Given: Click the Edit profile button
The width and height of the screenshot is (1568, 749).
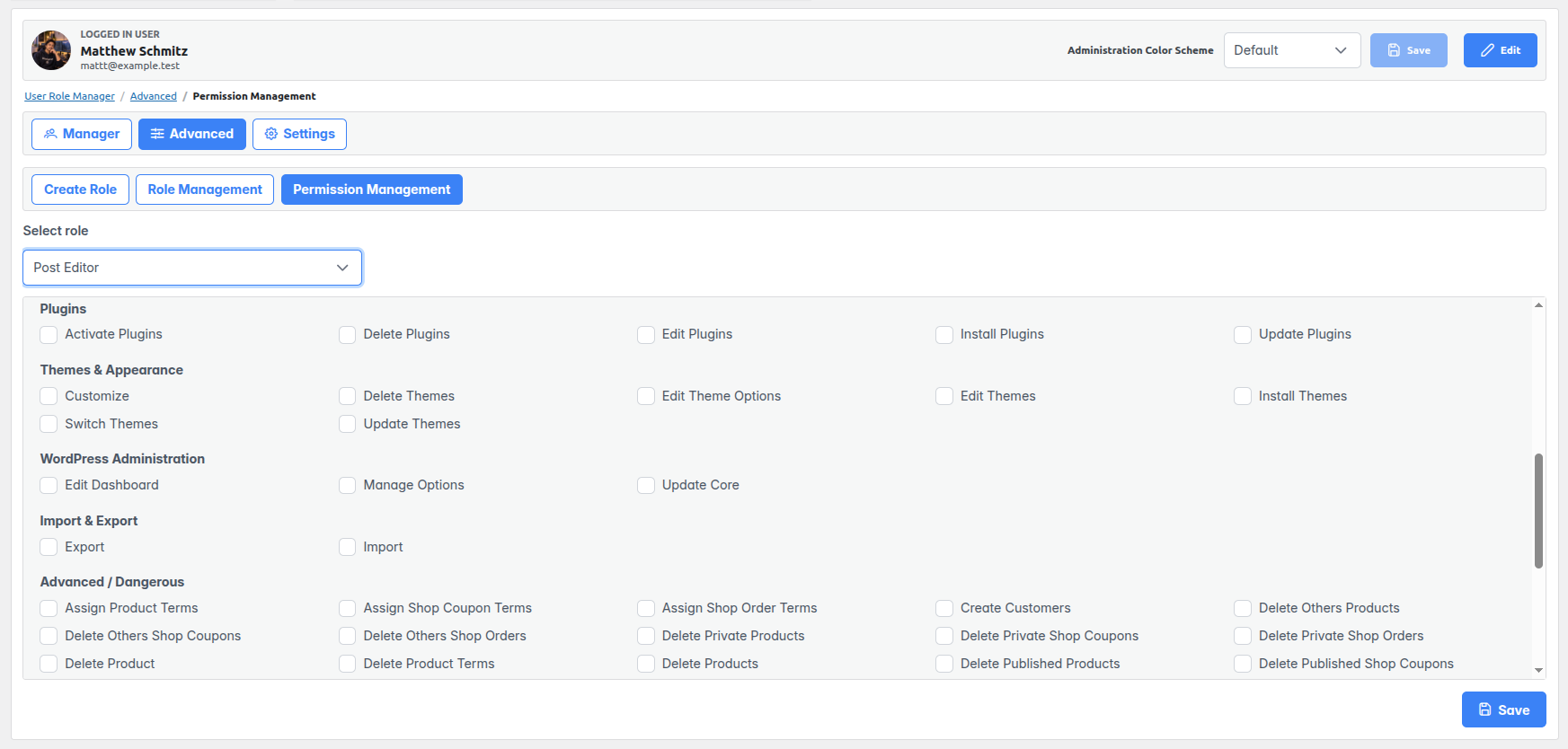Looking at the screenshot, I should [1501, 50].
